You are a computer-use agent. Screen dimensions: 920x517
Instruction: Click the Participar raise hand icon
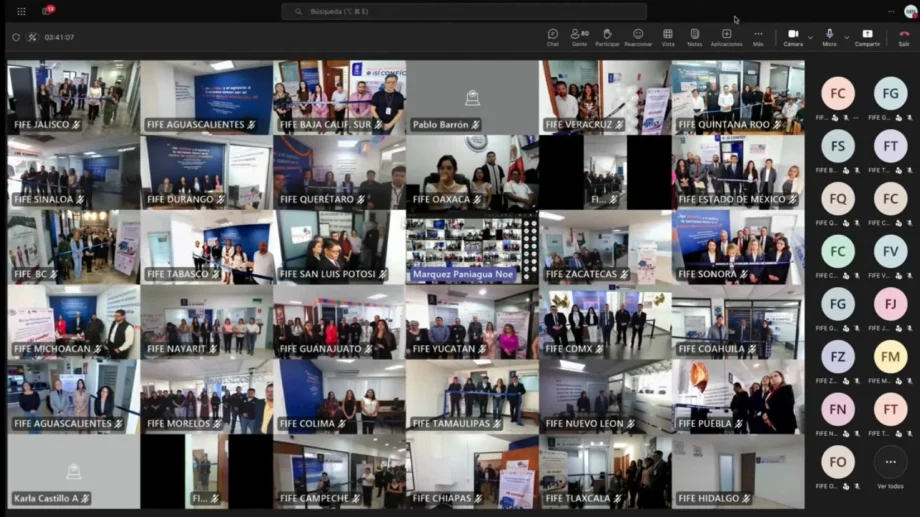click(607, 37)
